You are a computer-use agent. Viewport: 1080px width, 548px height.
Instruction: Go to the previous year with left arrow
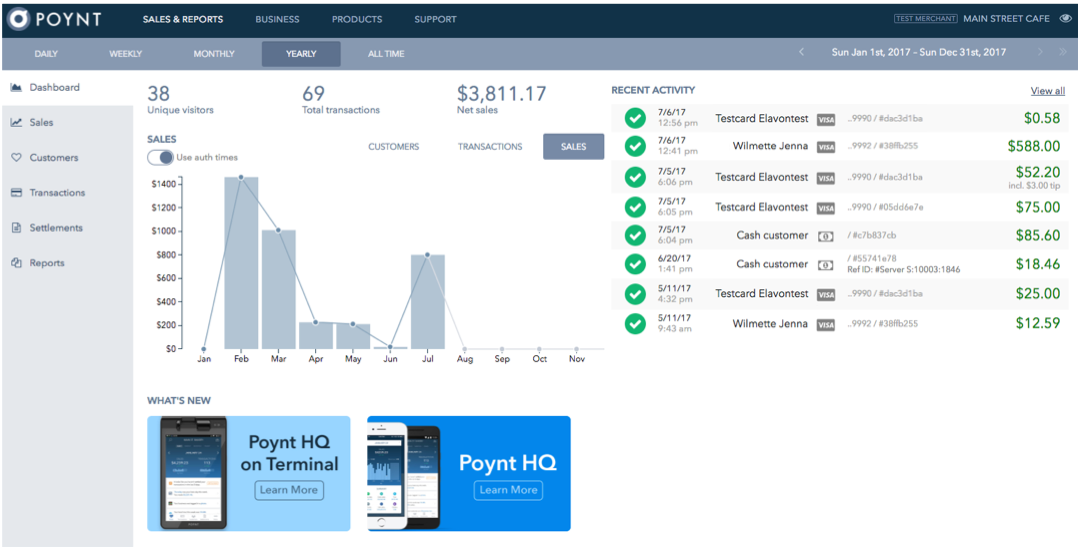[801, 52]
